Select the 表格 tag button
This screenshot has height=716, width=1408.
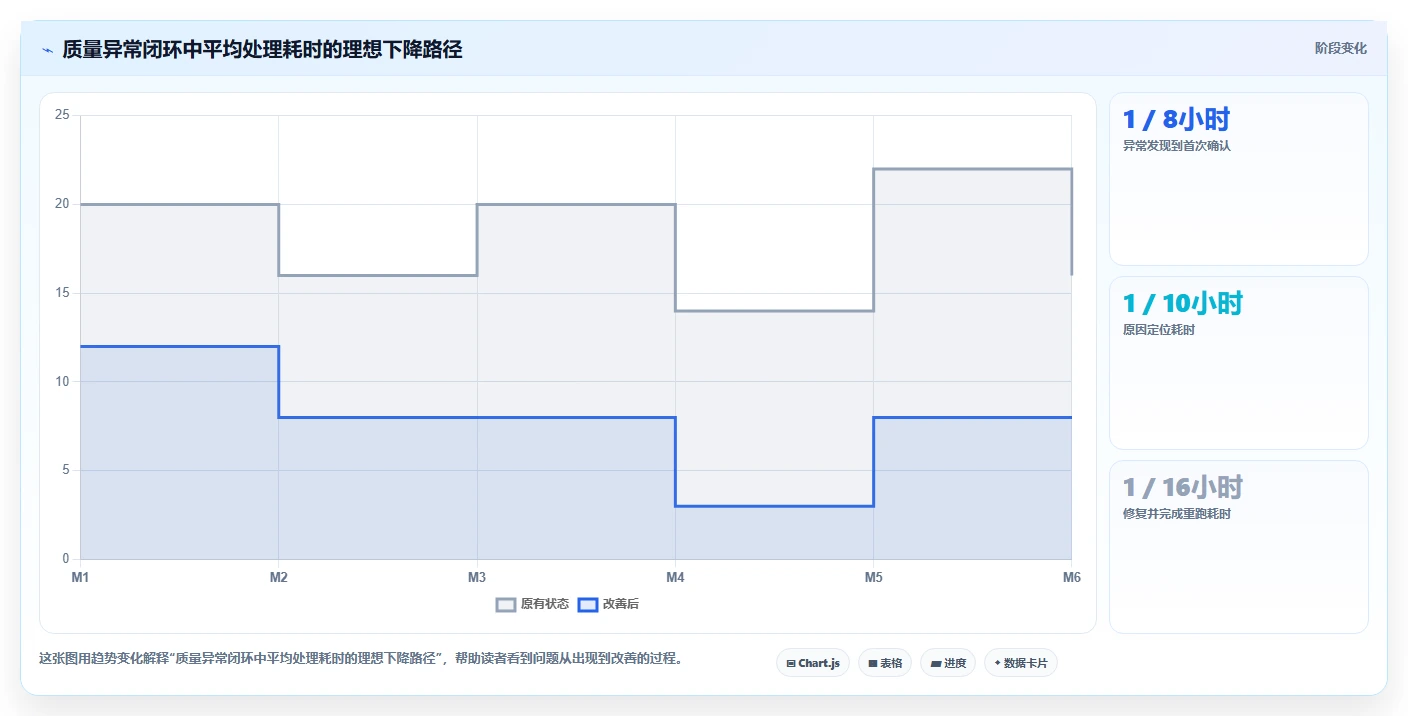click(885, 663)
